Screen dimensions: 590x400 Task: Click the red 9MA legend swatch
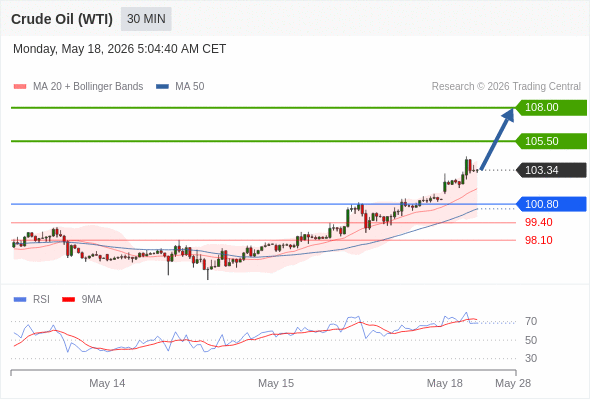click(x=68, y=300)
